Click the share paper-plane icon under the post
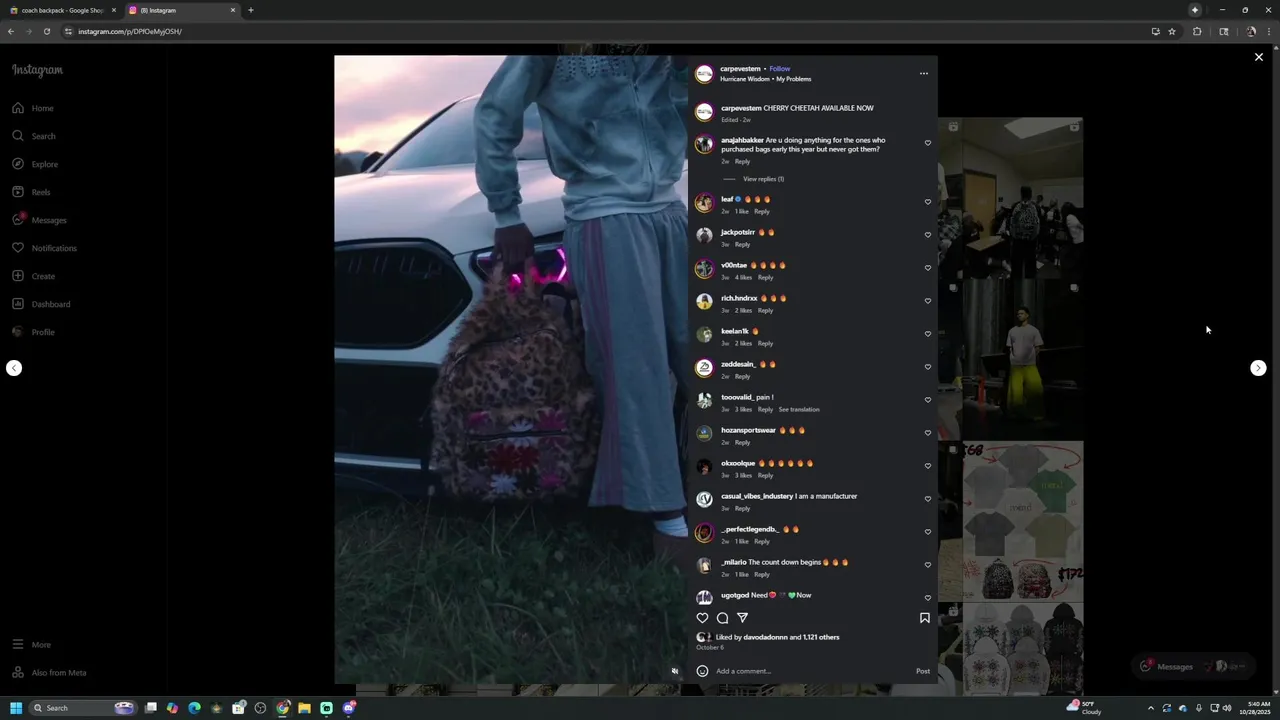The height and width of the screenshot is (720, 1280). [742, 618]
